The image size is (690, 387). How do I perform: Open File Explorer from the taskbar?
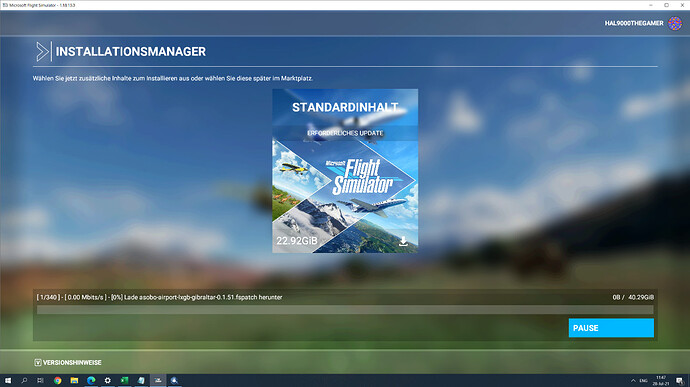tap(74, 380)
